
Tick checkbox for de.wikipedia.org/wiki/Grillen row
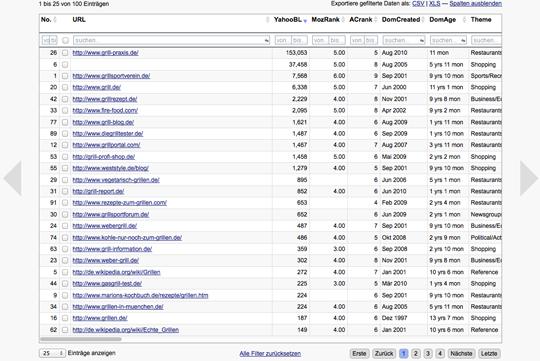tap(65, 272)
